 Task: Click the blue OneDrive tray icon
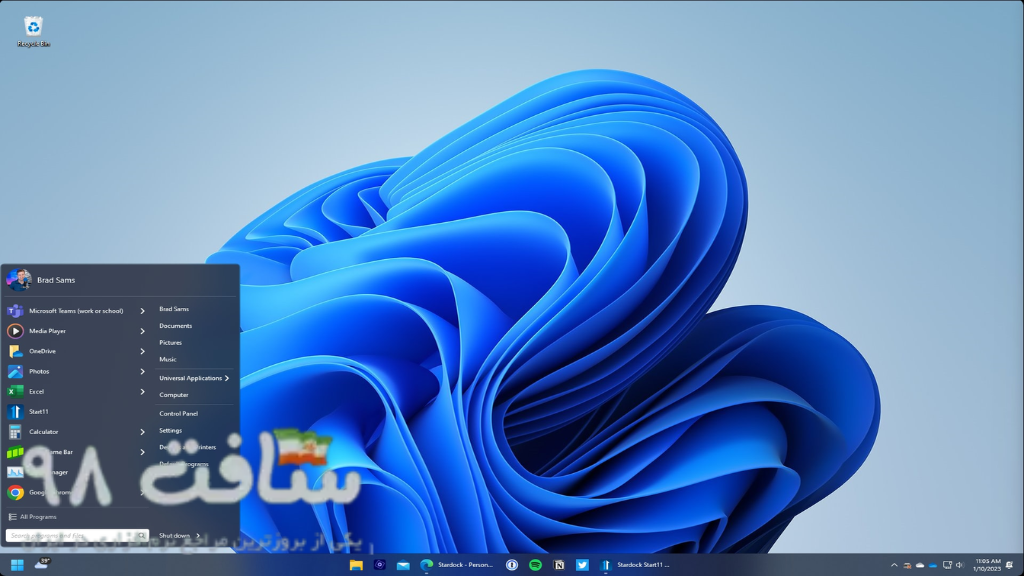(933, 565)
